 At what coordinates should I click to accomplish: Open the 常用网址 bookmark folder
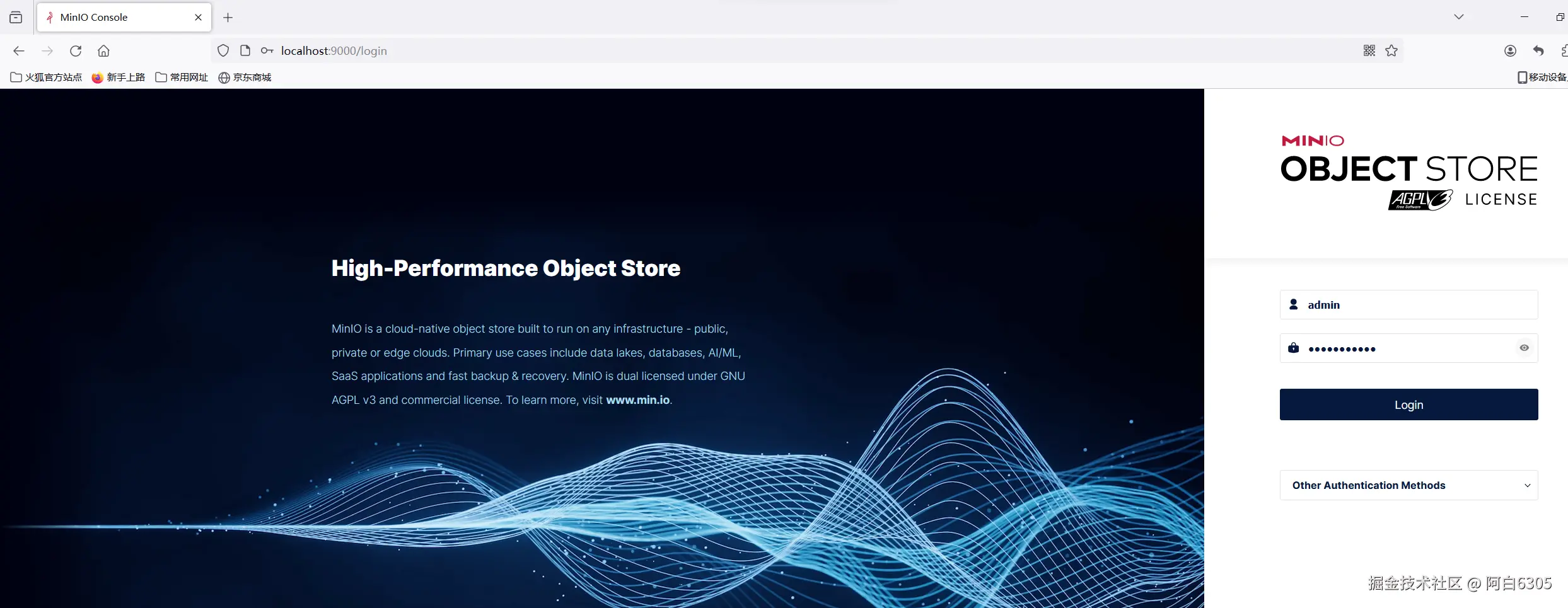click(182, 77)
